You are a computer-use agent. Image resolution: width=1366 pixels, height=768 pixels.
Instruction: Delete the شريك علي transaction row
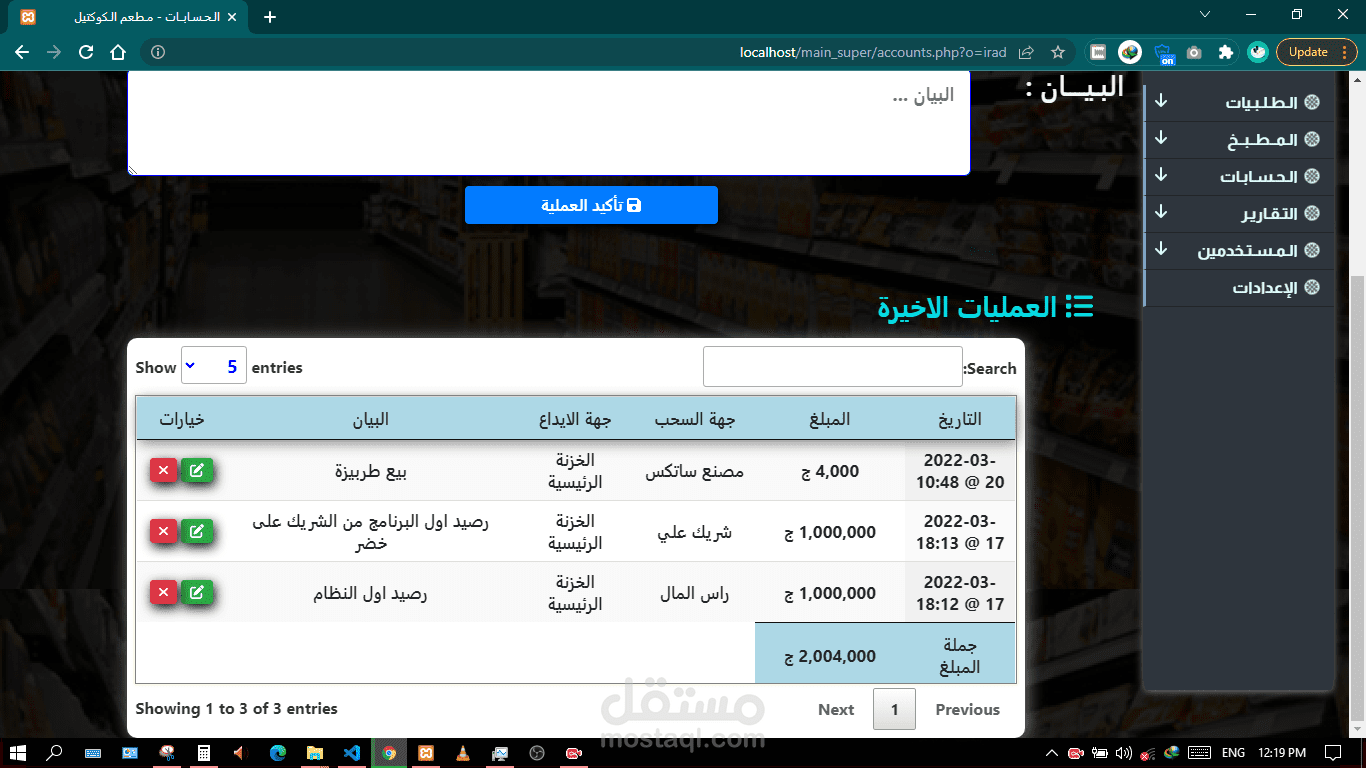pos(164,532)
